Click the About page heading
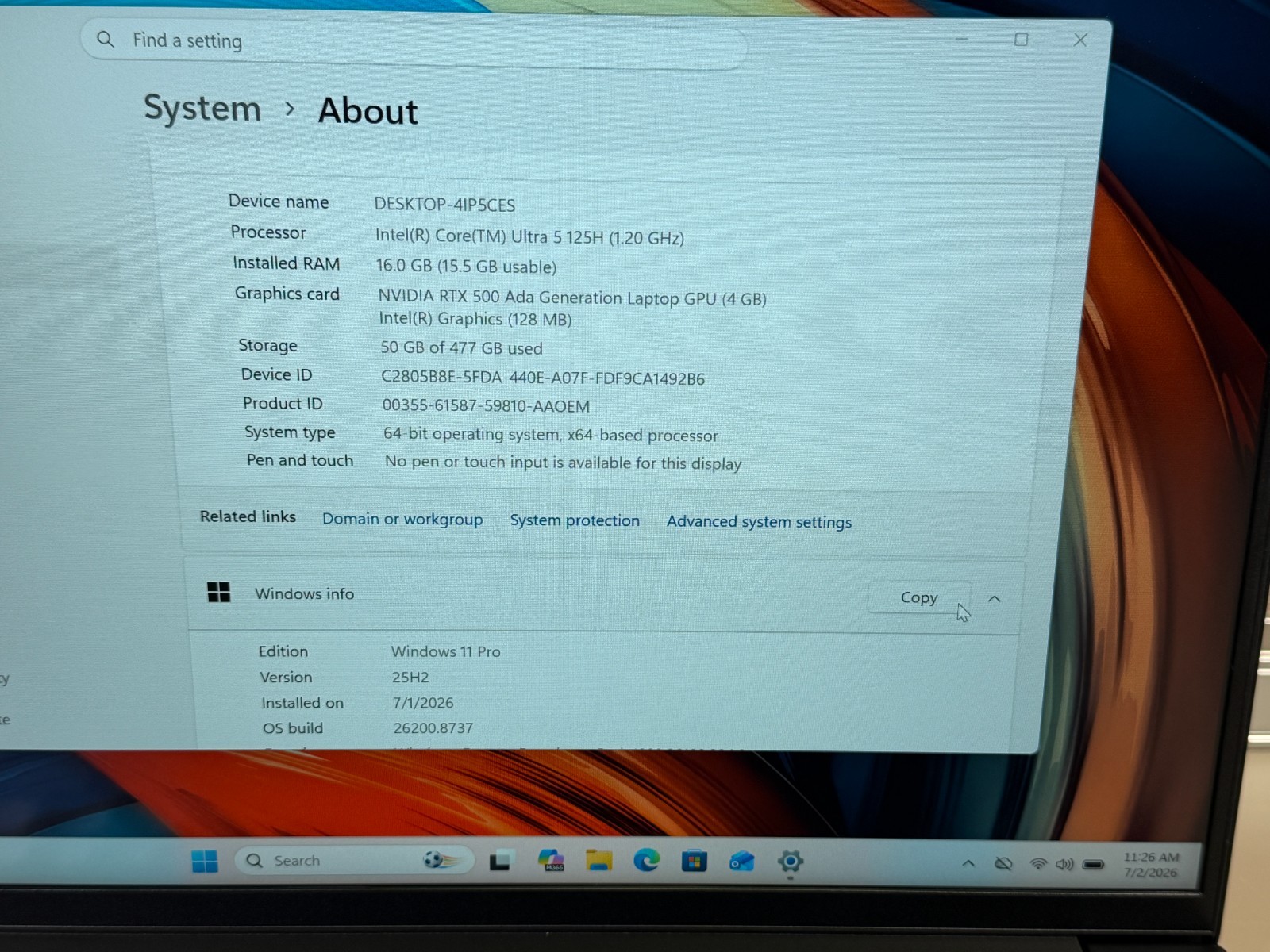The height and width of the screenshot is (952, 1270). [x=368, y=111]
